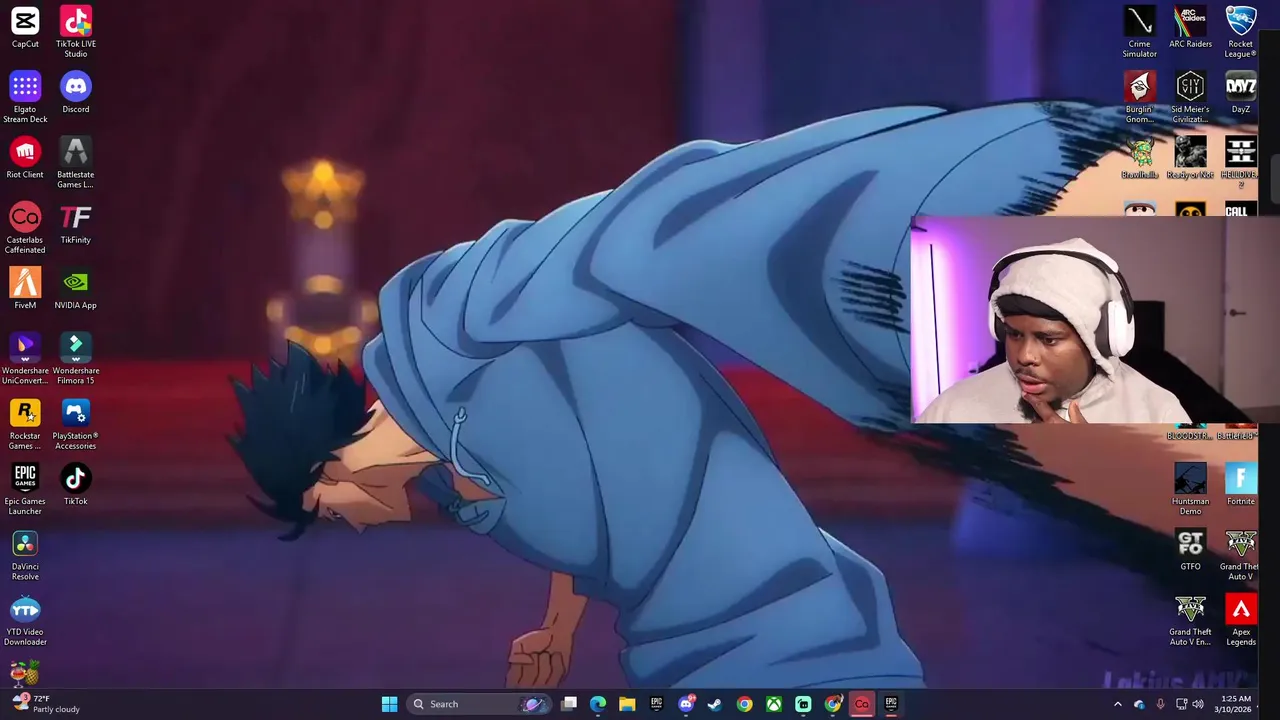Launch DayZ from the desktop
The width and height of the screenshot is (1280, 720).
click(1241, 92)
